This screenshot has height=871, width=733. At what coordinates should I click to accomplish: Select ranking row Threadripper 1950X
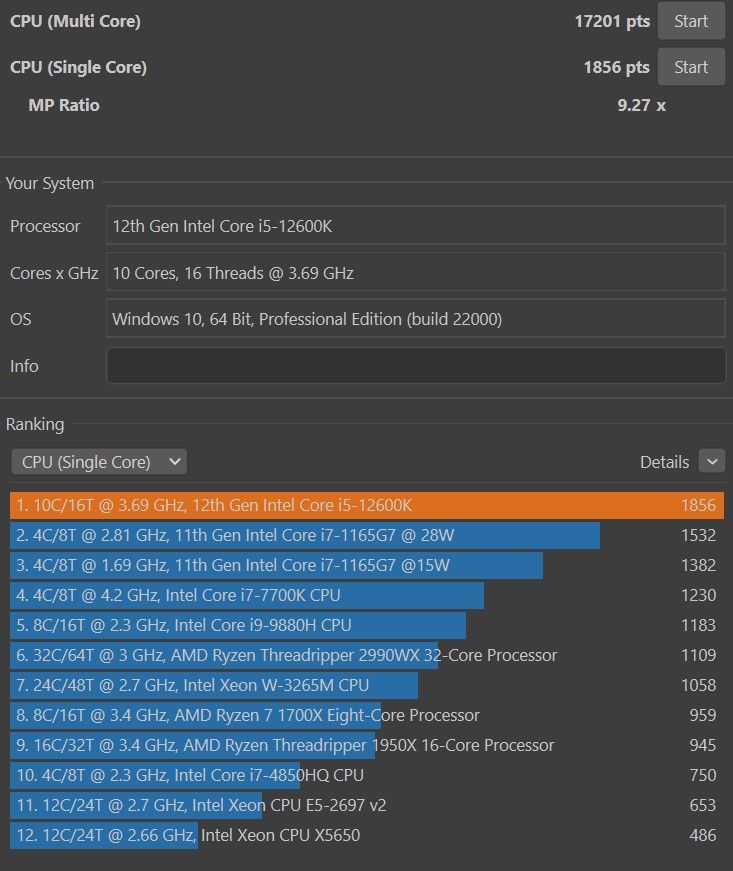tap(366, 745)
